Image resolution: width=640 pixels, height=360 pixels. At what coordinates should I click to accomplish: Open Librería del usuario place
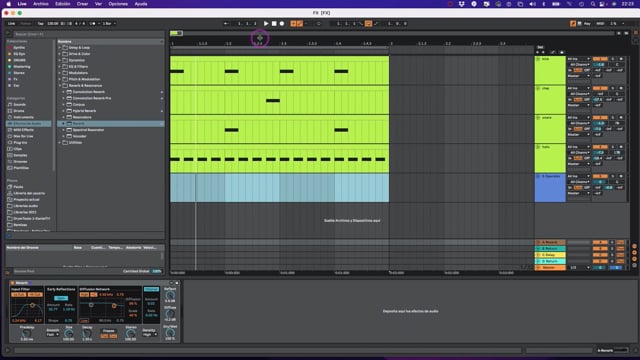pyautogui.click(x=29, y=193)
